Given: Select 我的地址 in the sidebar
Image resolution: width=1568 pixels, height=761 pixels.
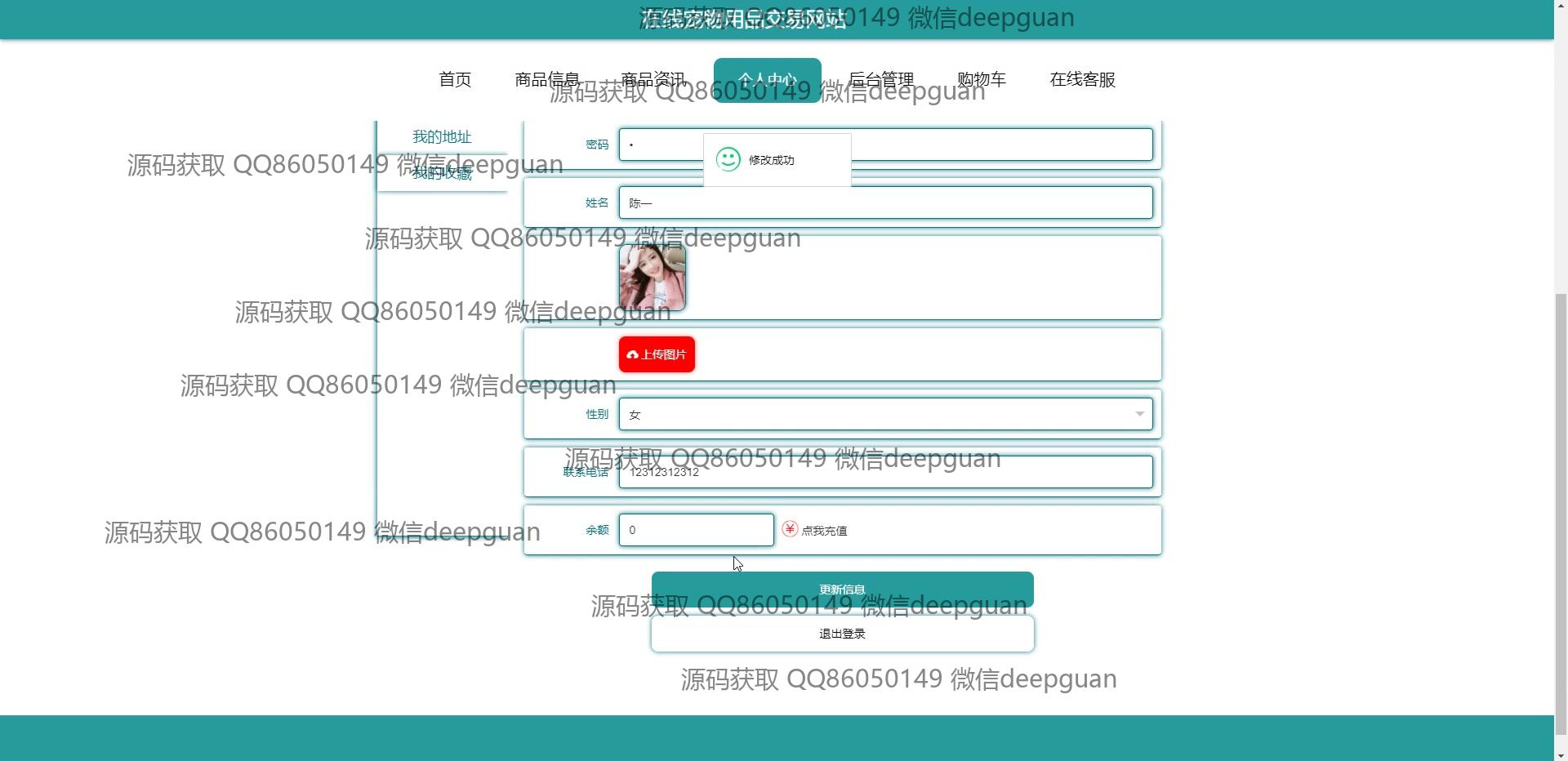Looking at the screenshot, I should (442, 136).
